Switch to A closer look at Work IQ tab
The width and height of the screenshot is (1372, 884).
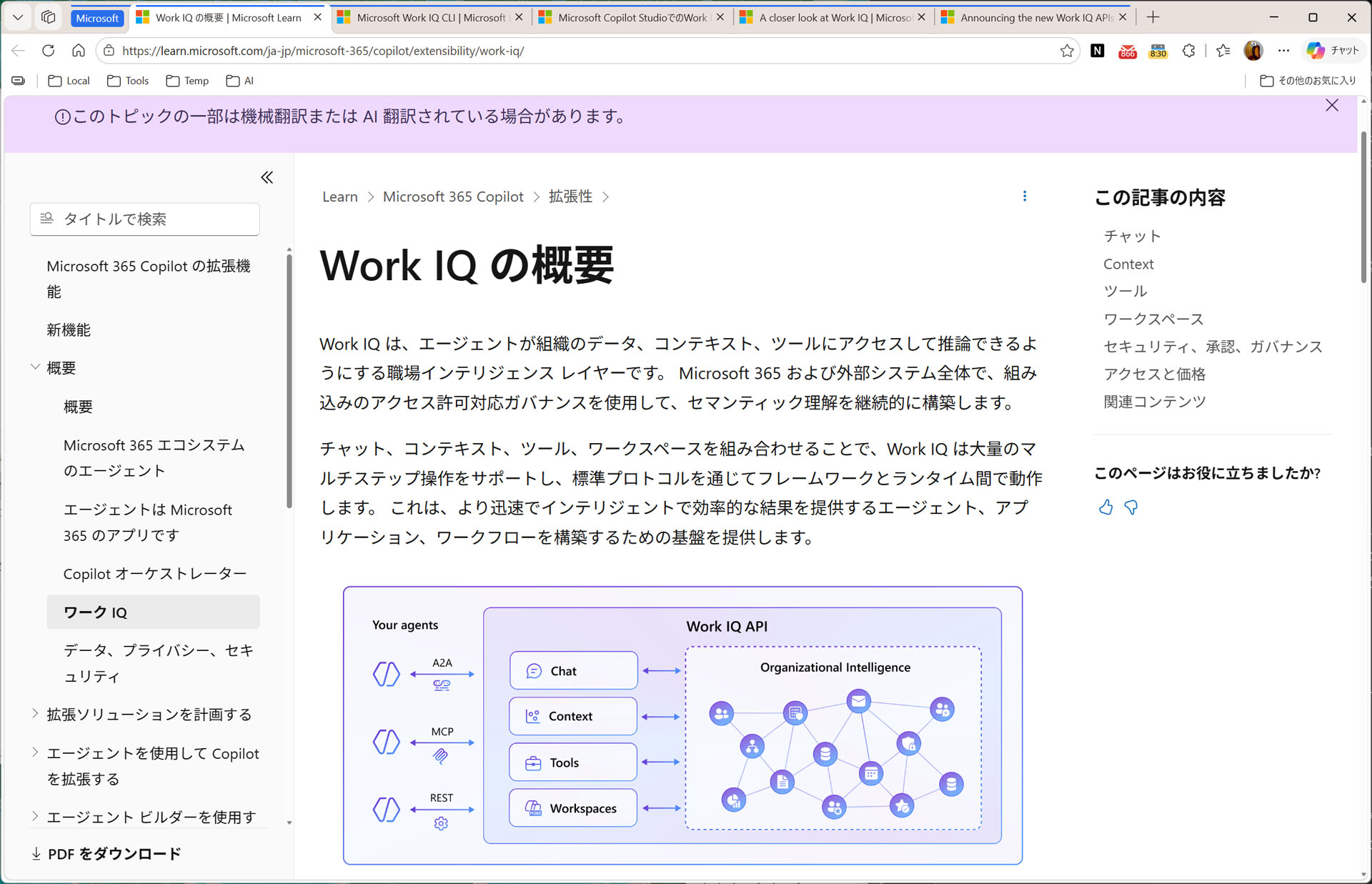[x=834, y=17]
